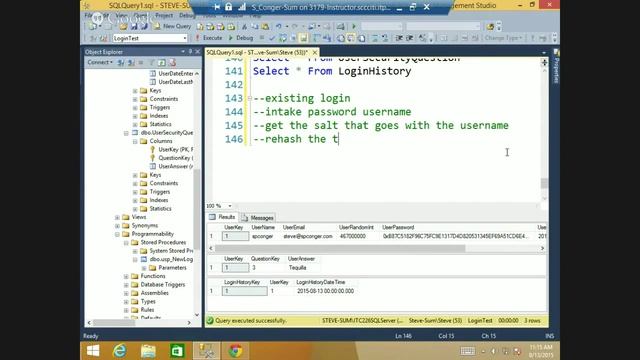640x360 pixels.
Task: Click the Filter icon in Object Explorer toolbar
Action: (x=151, y=62)
